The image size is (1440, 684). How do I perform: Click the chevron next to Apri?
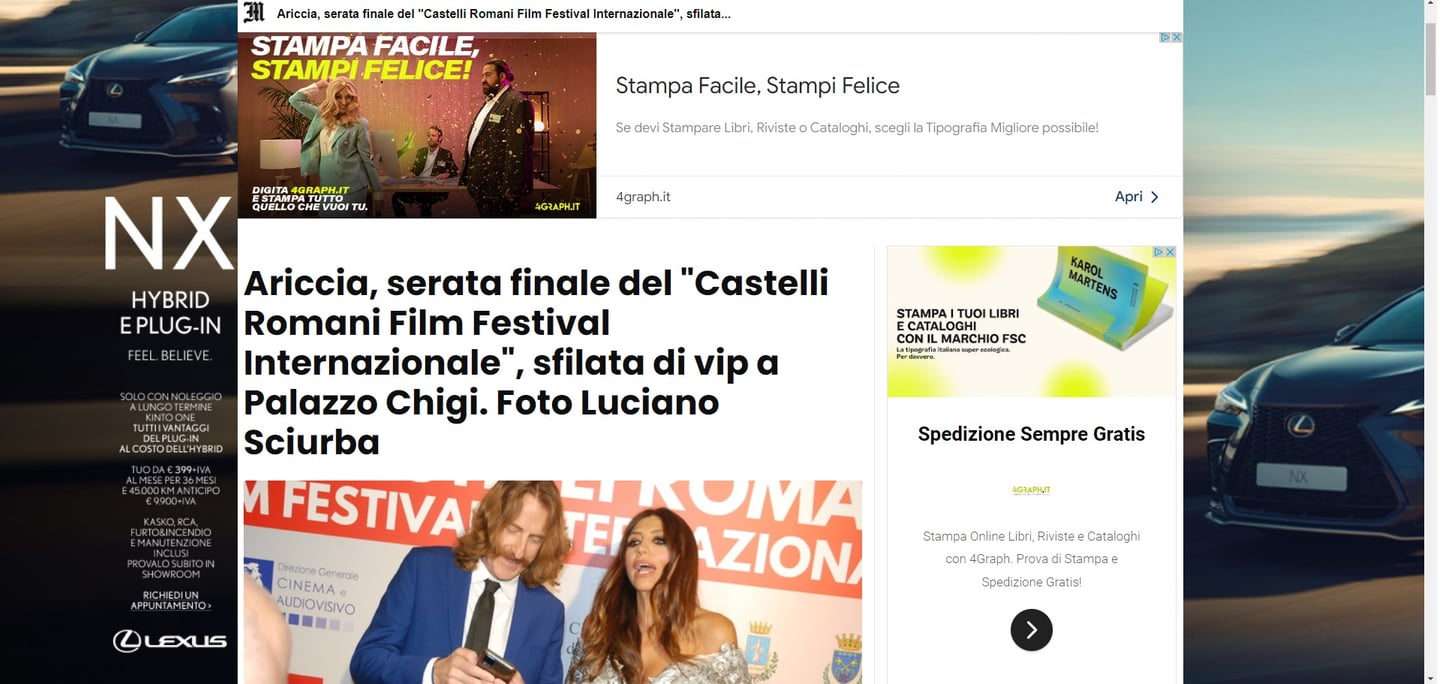click(1154, 197)
